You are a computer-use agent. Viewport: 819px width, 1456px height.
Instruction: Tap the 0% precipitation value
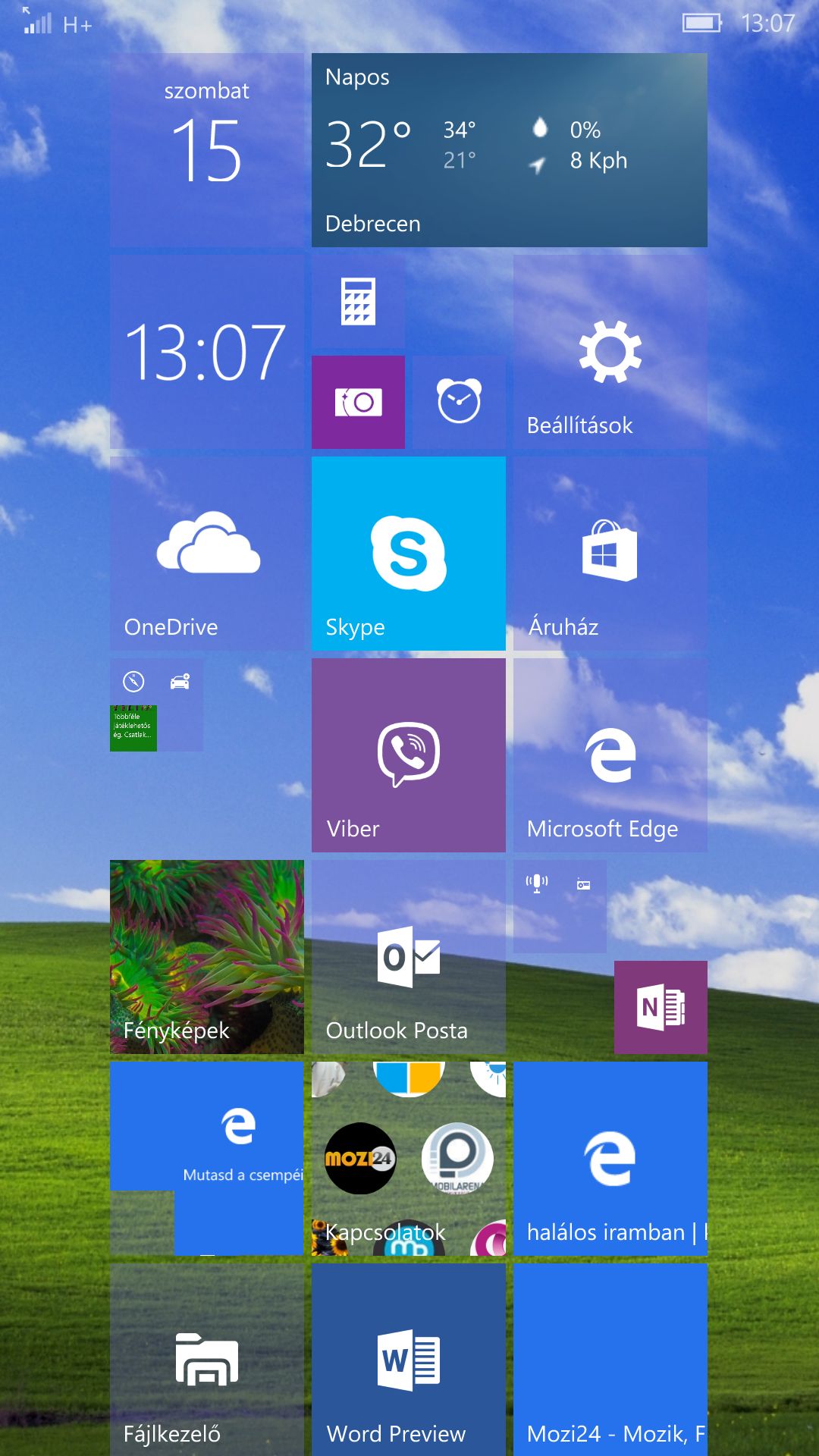point(585,130)
